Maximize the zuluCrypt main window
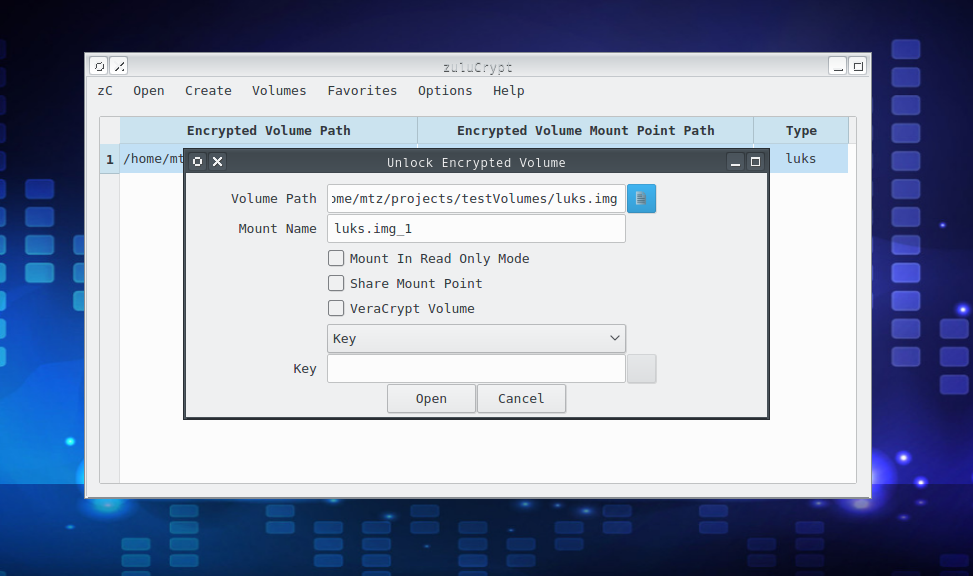Image resolution: width=973 pixels, height=576 pixels. coord(858,66)
